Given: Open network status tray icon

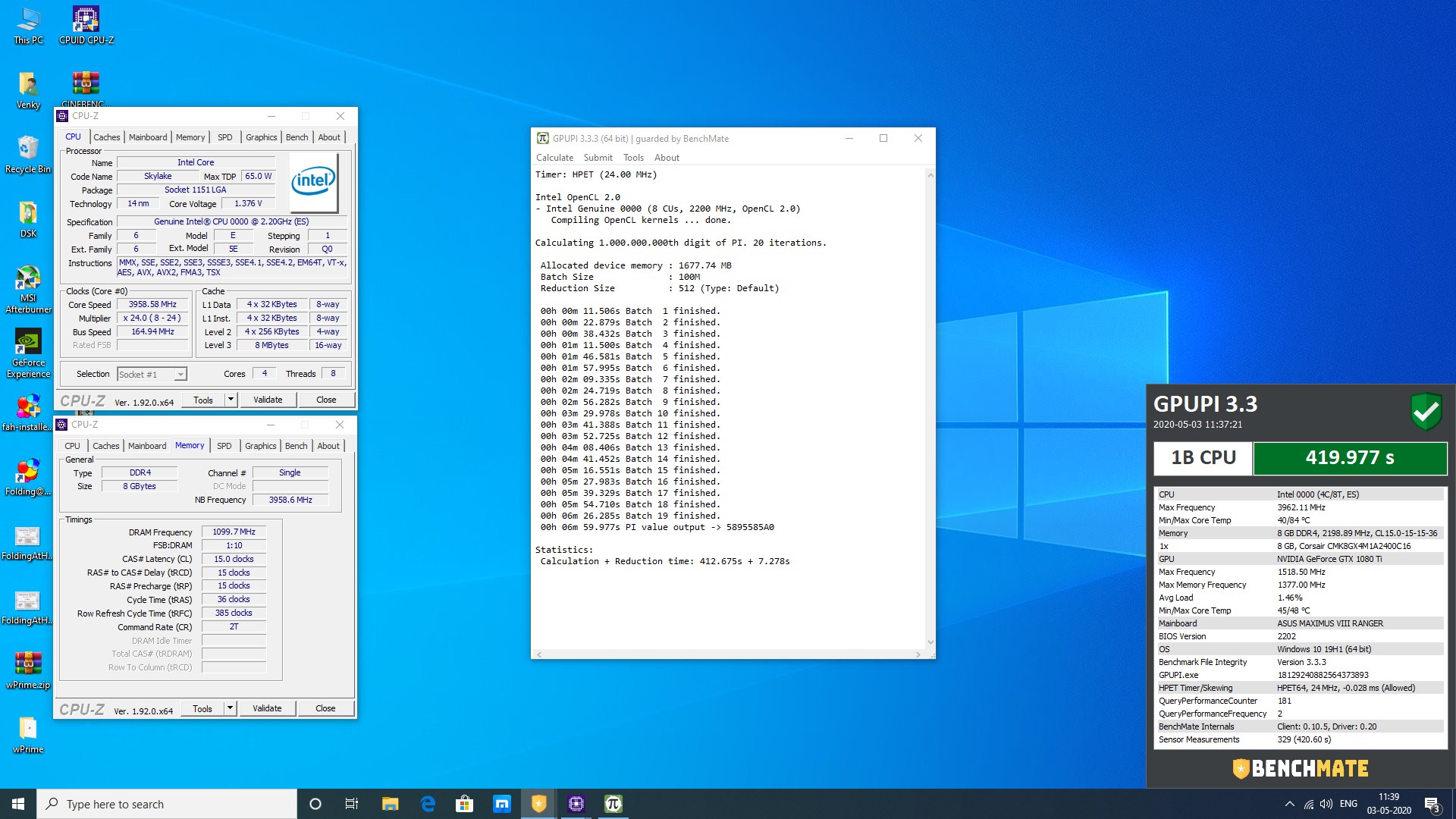Looking at the screenshot, I should [1309, 804].
